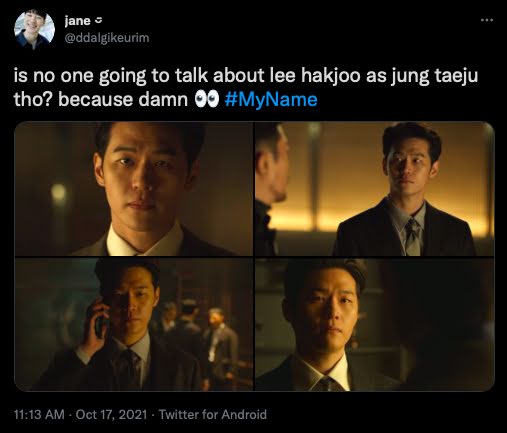Click the gray tie in top-right photo
The width and height of the screenshot is (507, 433).
point(413,237)
